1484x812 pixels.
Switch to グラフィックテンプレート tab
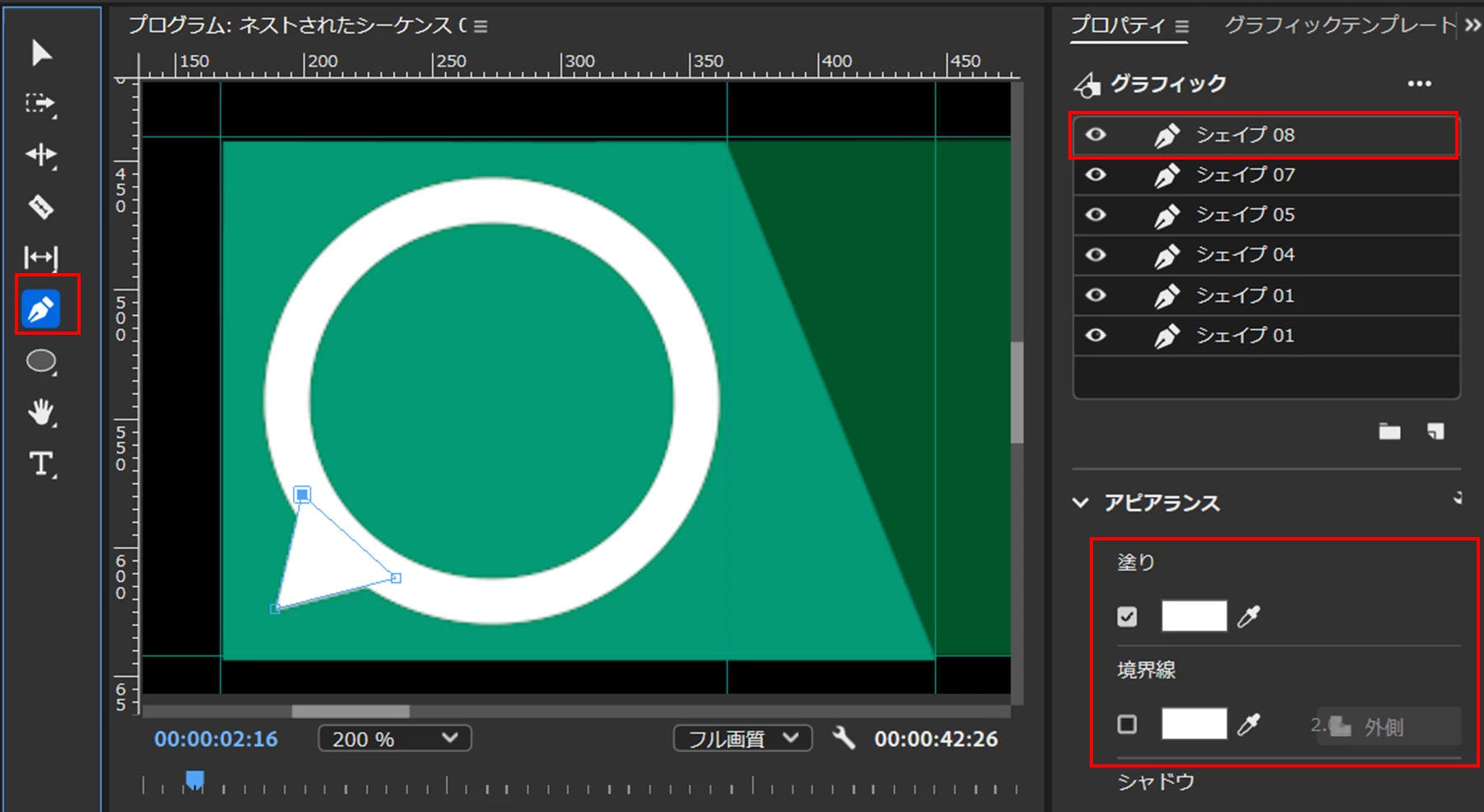1340,26
